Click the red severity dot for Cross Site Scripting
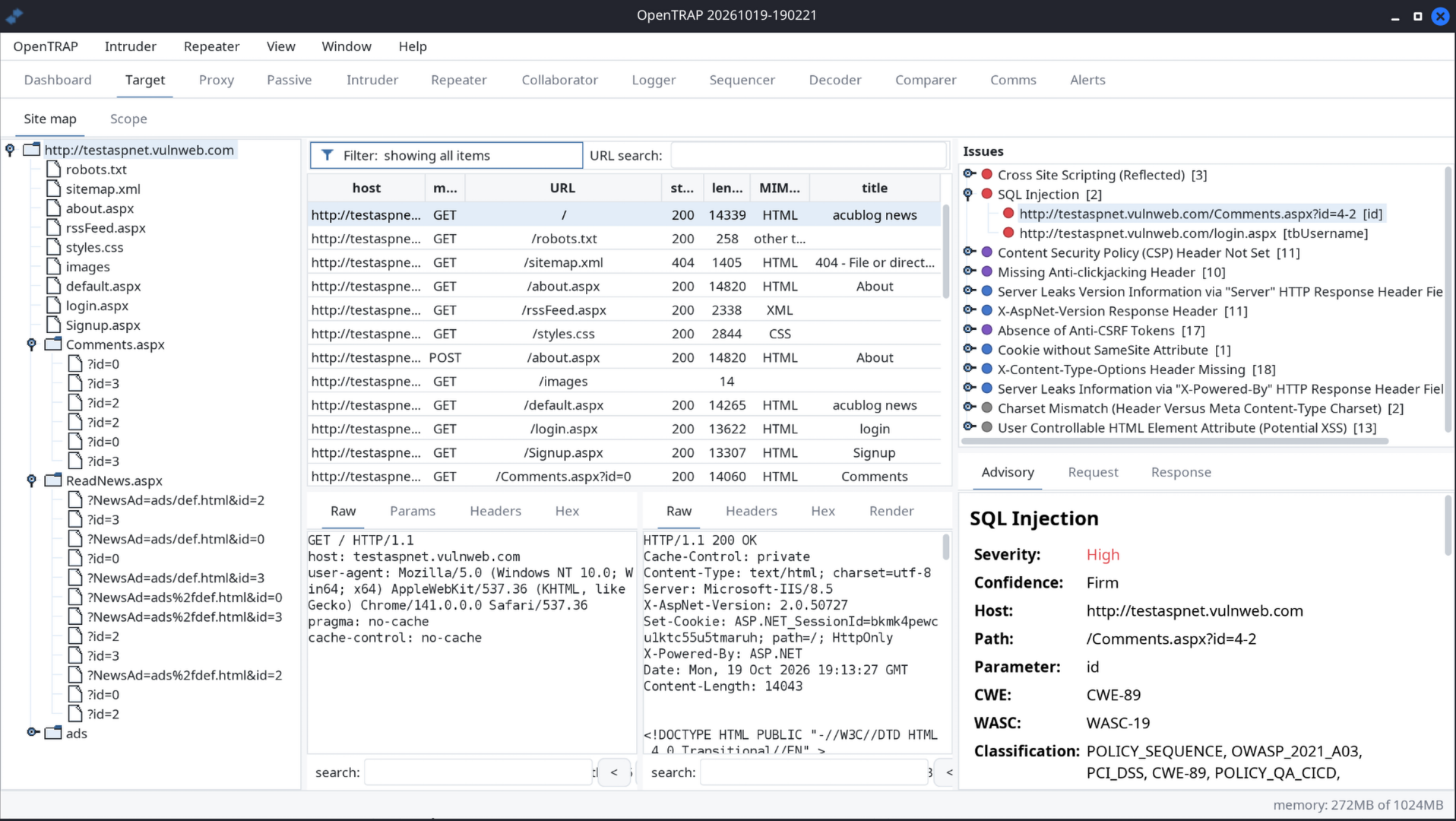 click(x=987, y=174)
